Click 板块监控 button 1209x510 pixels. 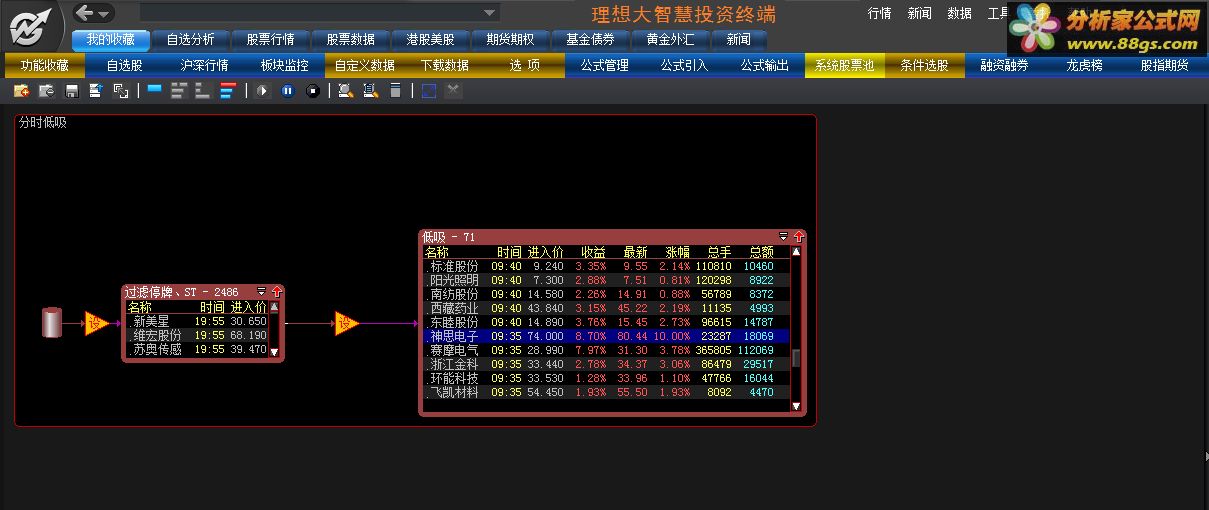click(x=285, y=66)
